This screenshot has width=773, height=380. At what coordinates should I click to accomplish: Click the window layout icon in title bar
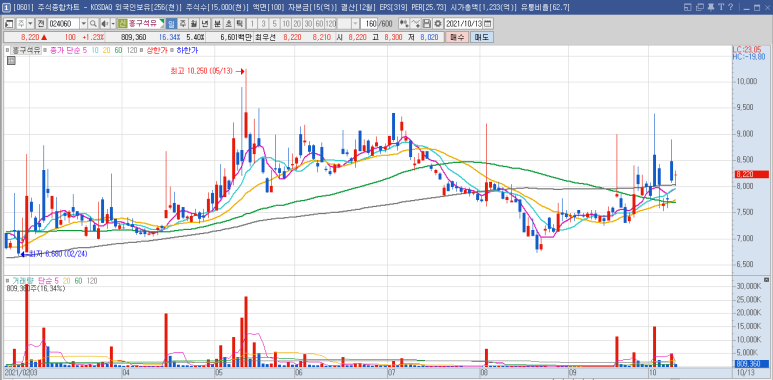click(x=687, y=7)
